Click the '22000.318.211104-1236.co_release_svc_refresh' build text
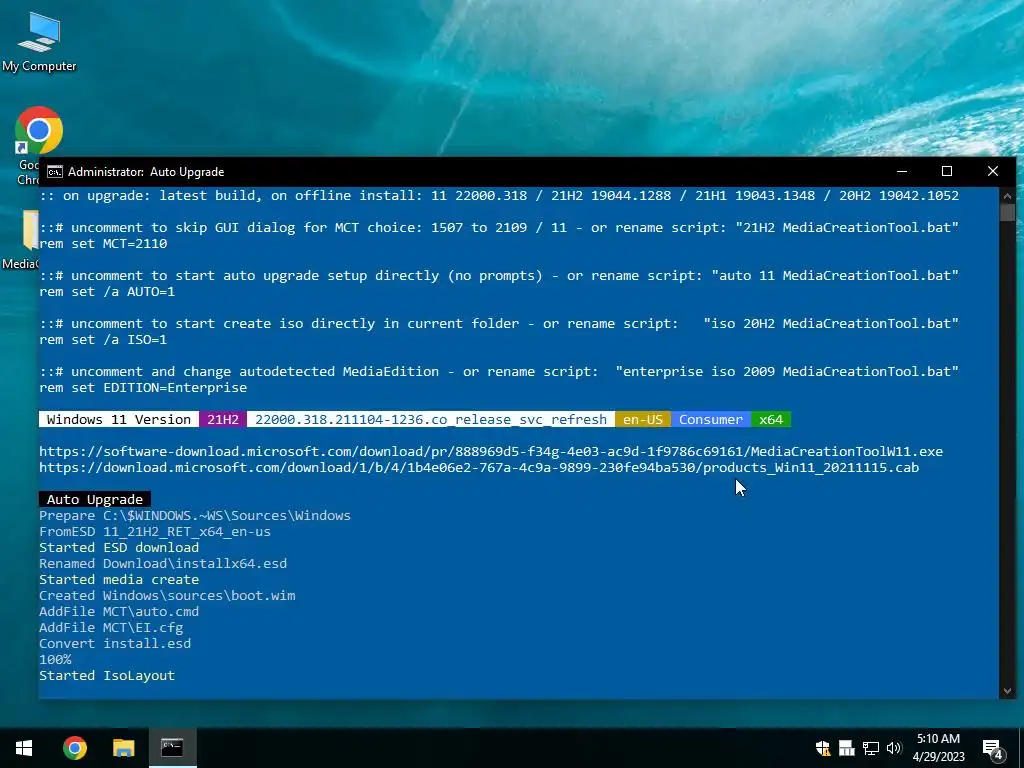1024x768 pixels. pyautogui.click(x=431, y=419)
